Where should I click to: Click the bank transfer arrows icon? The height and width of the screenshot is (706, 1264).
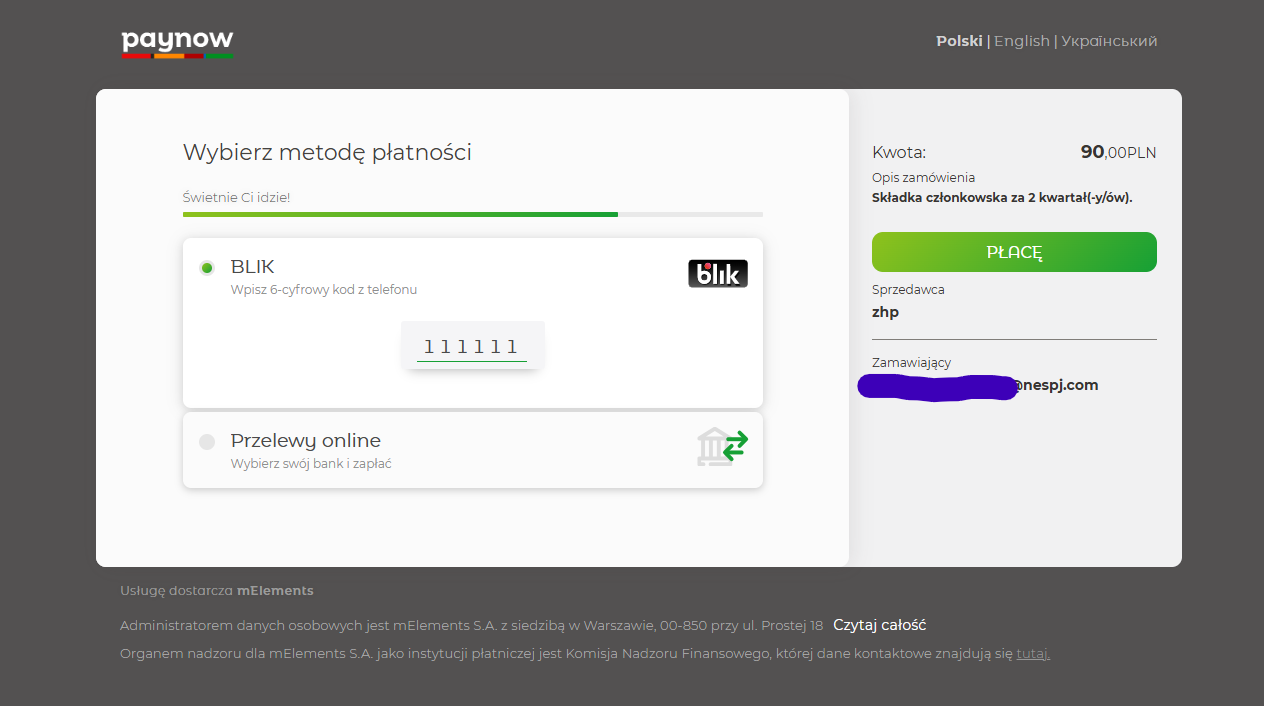coord(723,447)
